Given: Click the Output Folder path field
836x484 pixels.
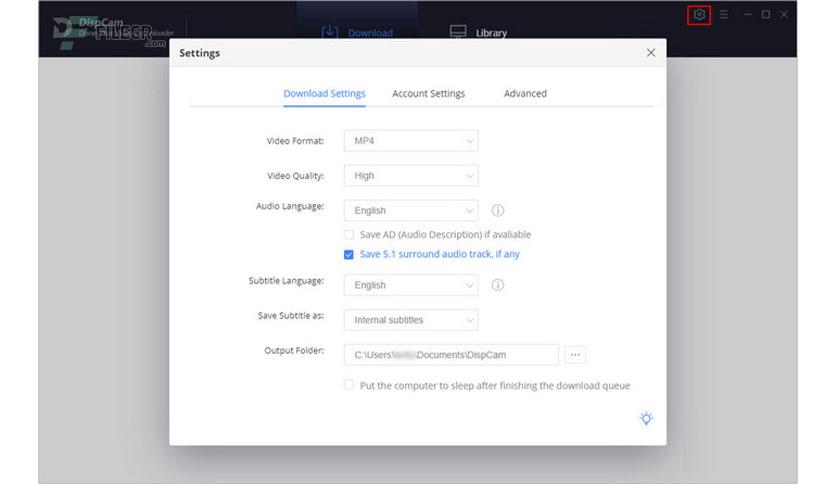Looking at the screenshot, I should (x=451, y=355).
